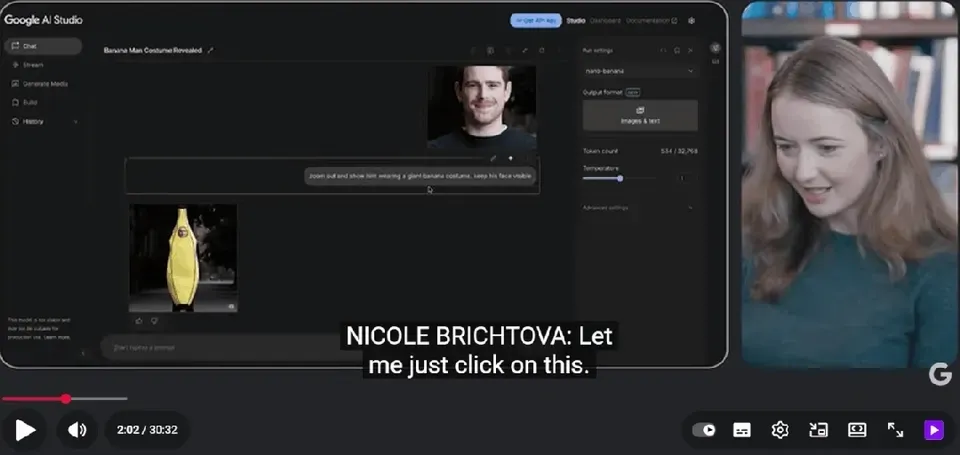Click the purple play extension icon
This screenshot has height=455, width=960.
[x=934, y=430]
